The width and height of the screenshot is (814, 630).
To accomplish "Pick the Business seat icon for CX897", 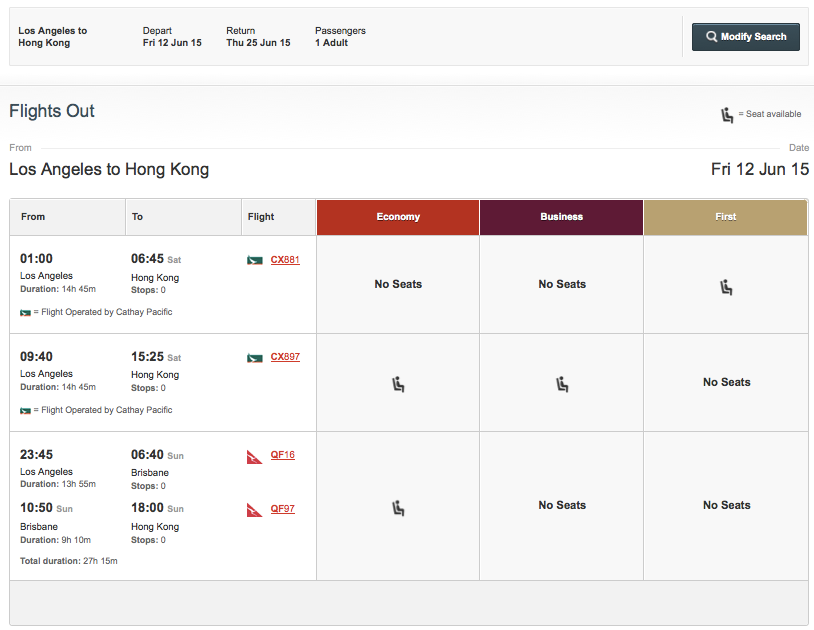I will pyautogui.click(x=562, y=384).
